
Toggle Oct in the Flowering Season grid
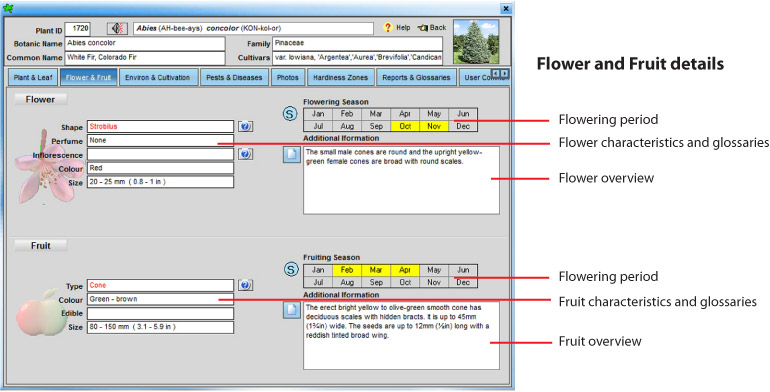click(405, 126)
